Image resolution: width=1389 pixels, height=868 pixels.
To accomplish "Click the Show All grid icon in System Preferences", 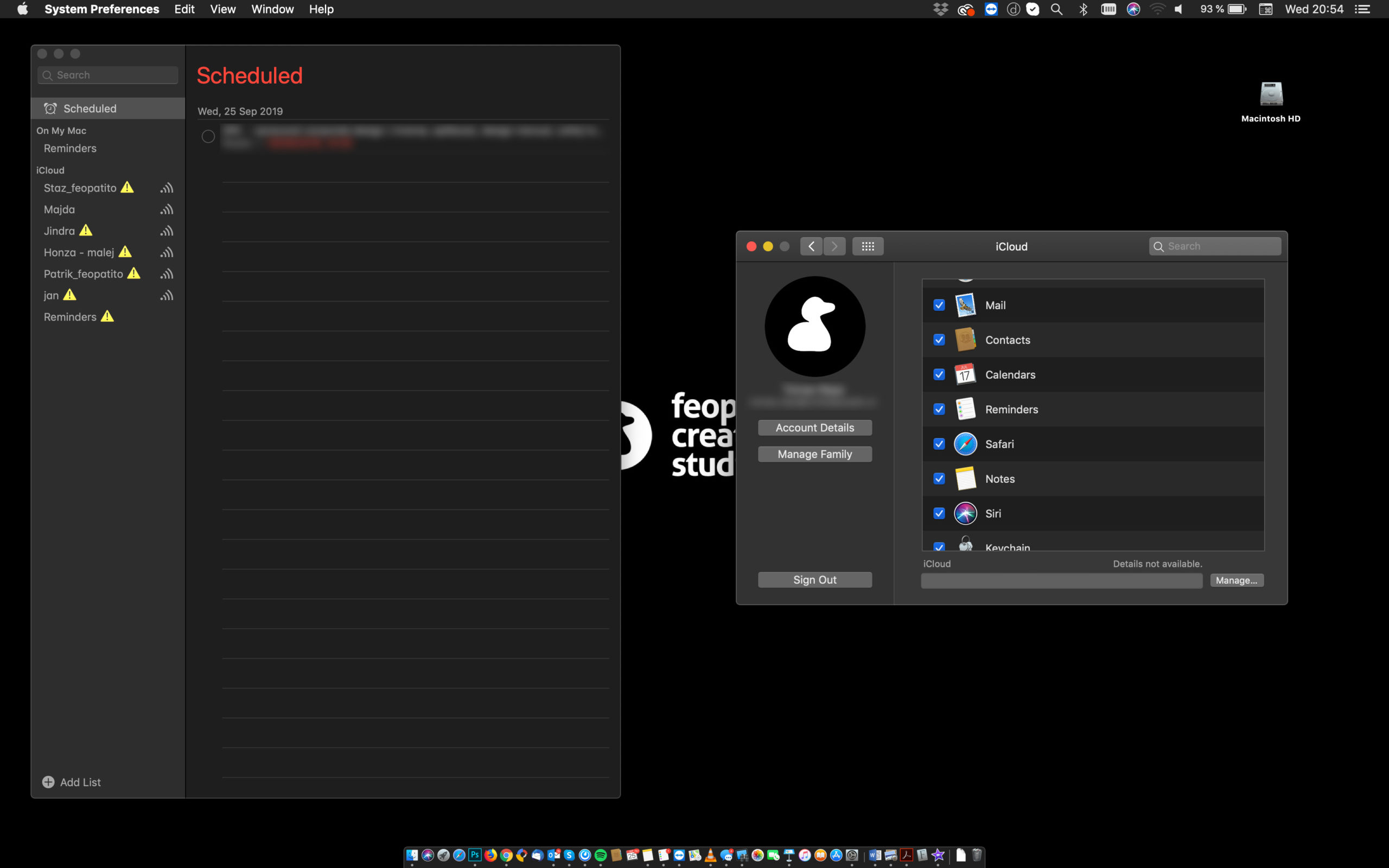I will point(868,246).
